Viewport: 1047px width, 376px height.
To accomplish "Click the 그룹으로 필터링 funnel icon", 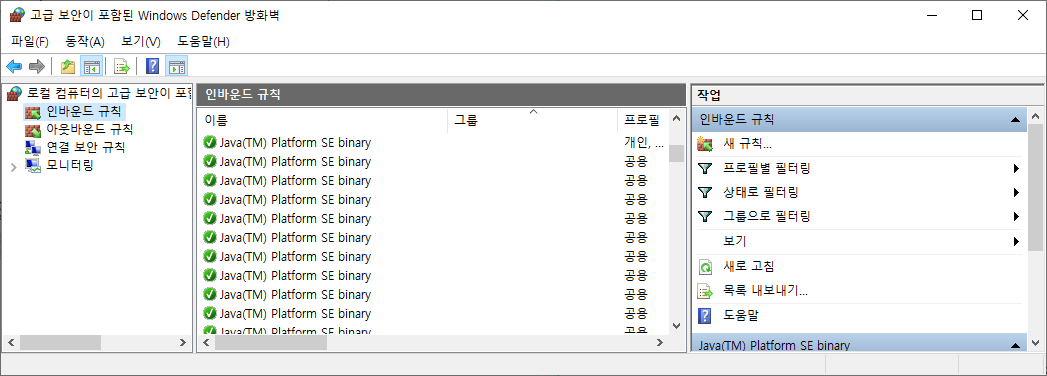I will [x=704, y=216].
